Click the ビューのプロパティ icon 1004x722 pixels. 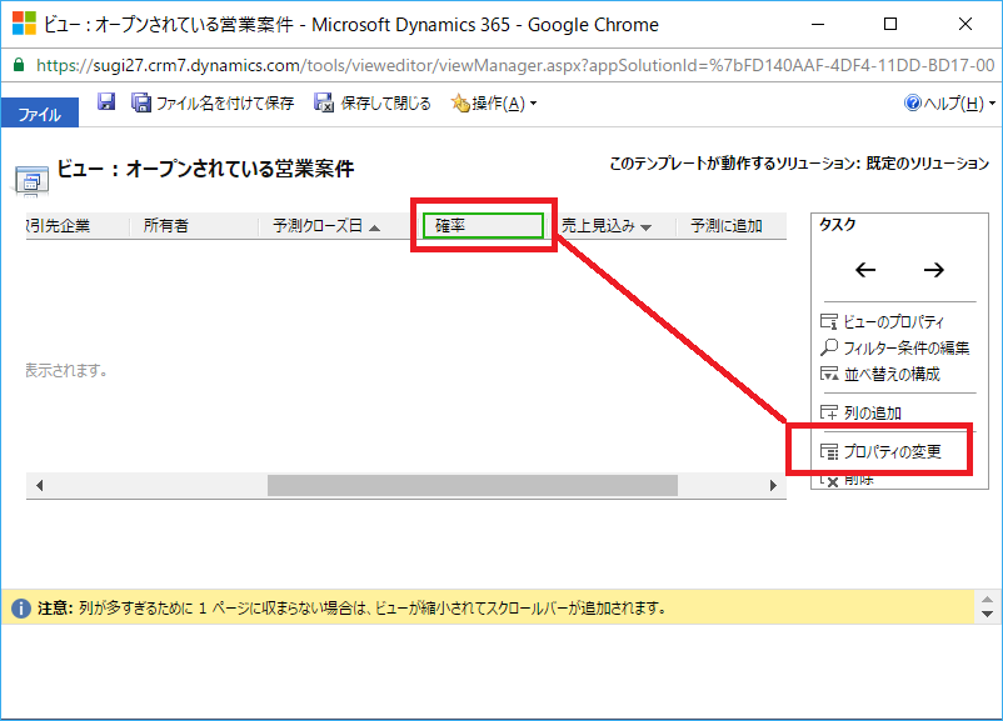[x=829, y=321]
